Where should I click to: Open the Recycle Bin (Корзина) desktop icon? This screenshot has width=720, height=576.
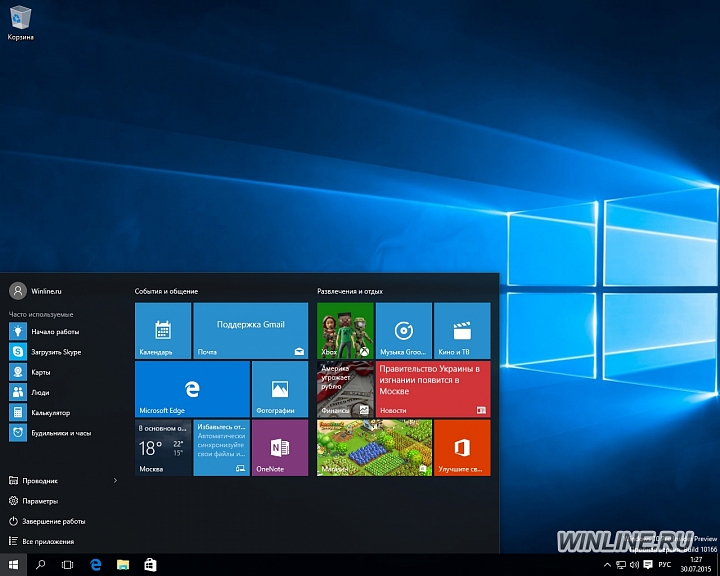20,23
